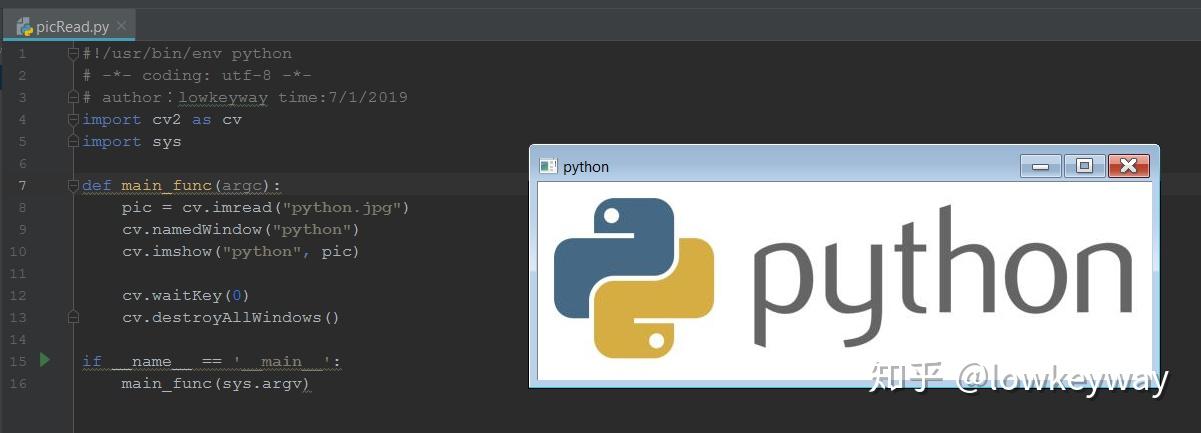1201x433 pixels.
Task: Click the green run arrow in gutter
Action: pyautogui.click(x=44, y=359)
